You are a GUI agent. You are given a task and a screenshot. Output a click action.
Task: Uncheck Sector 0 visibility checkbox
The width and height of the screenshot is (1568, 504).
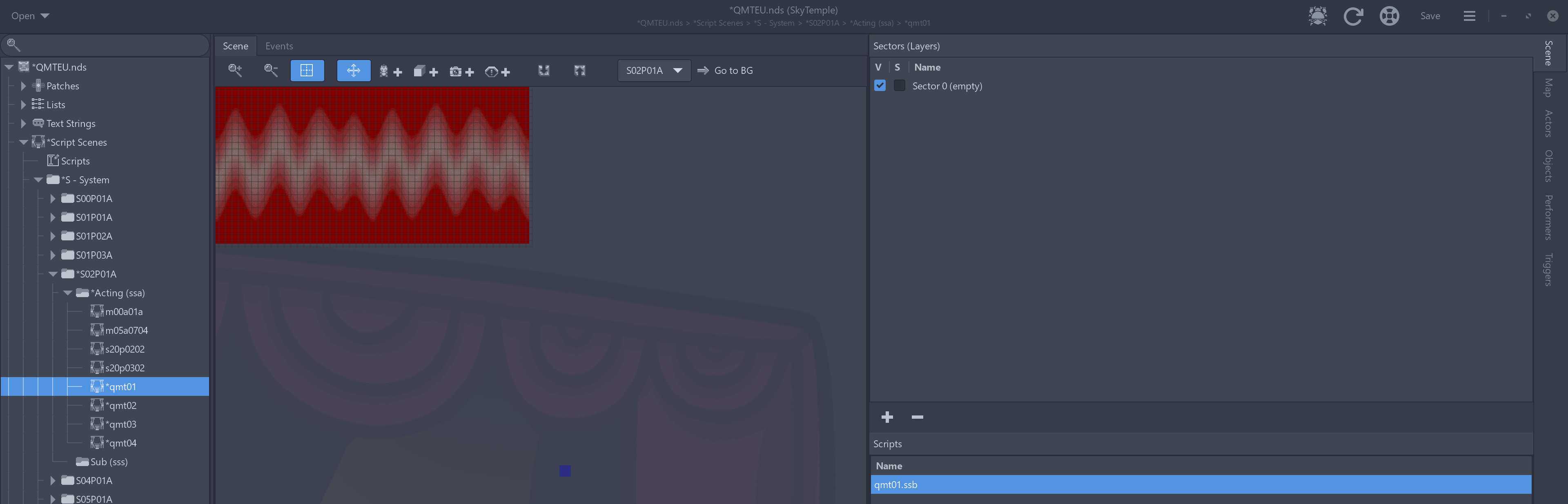click(x=880, y=86)
